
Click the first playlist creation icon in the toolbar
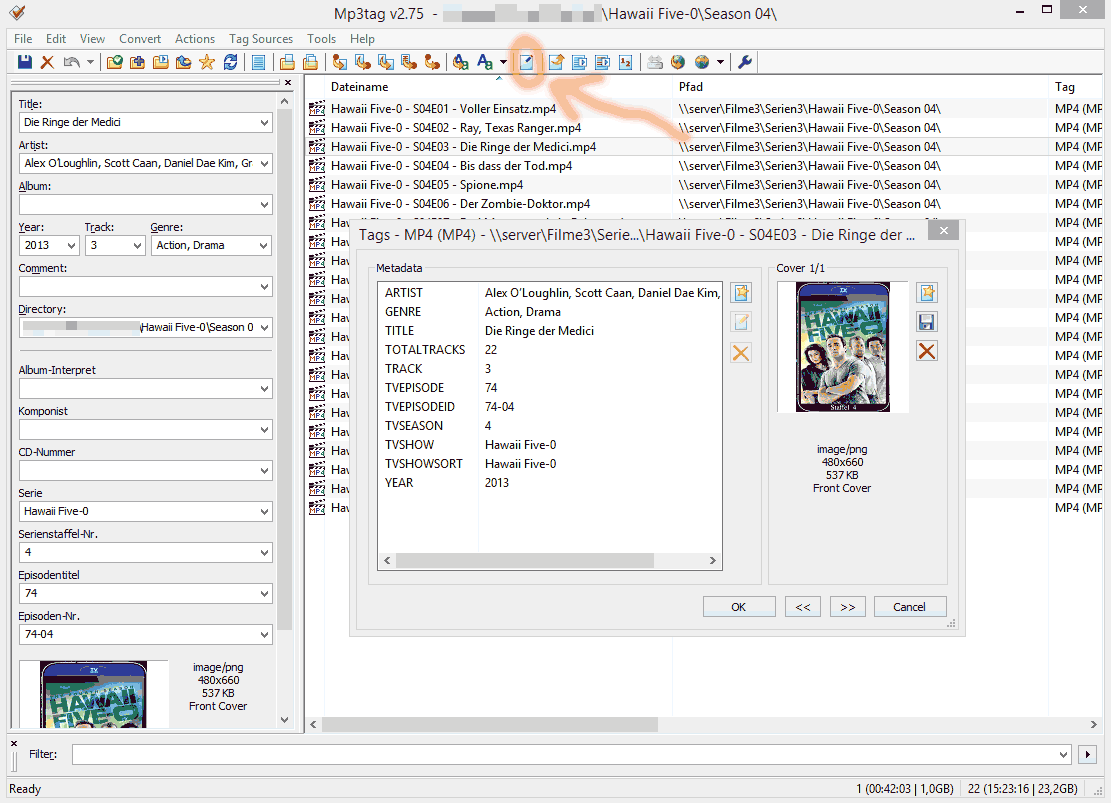[287, 62]
